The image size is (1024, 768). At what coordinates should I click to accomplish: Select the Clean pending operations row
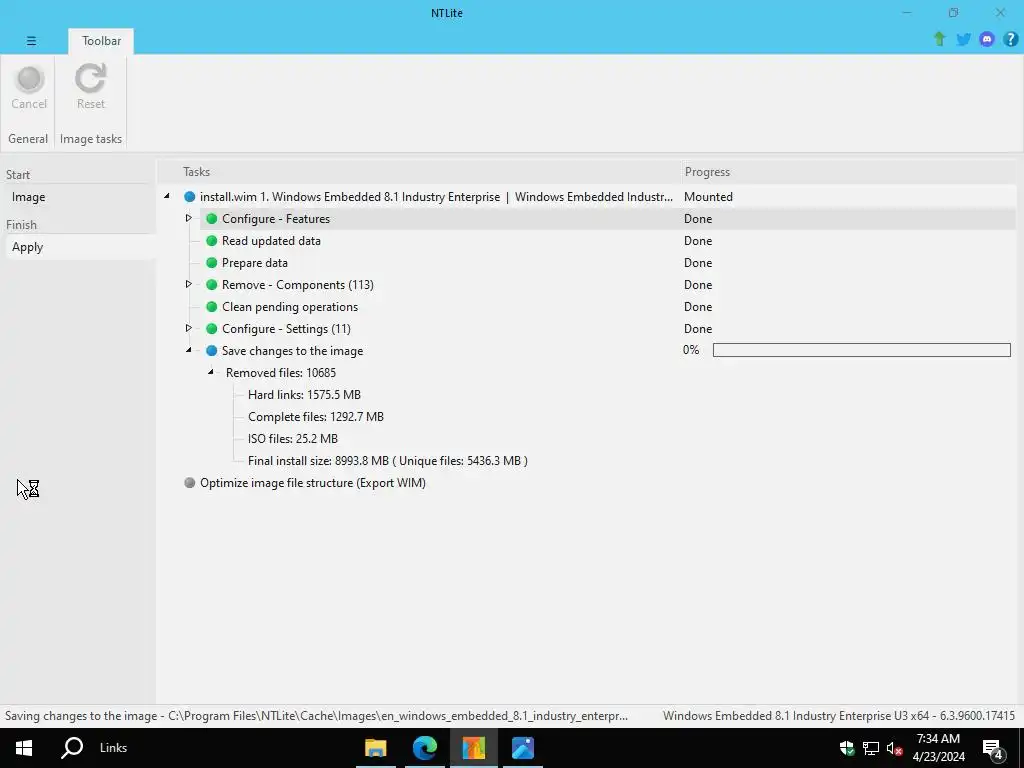click(x=290, y=307)
